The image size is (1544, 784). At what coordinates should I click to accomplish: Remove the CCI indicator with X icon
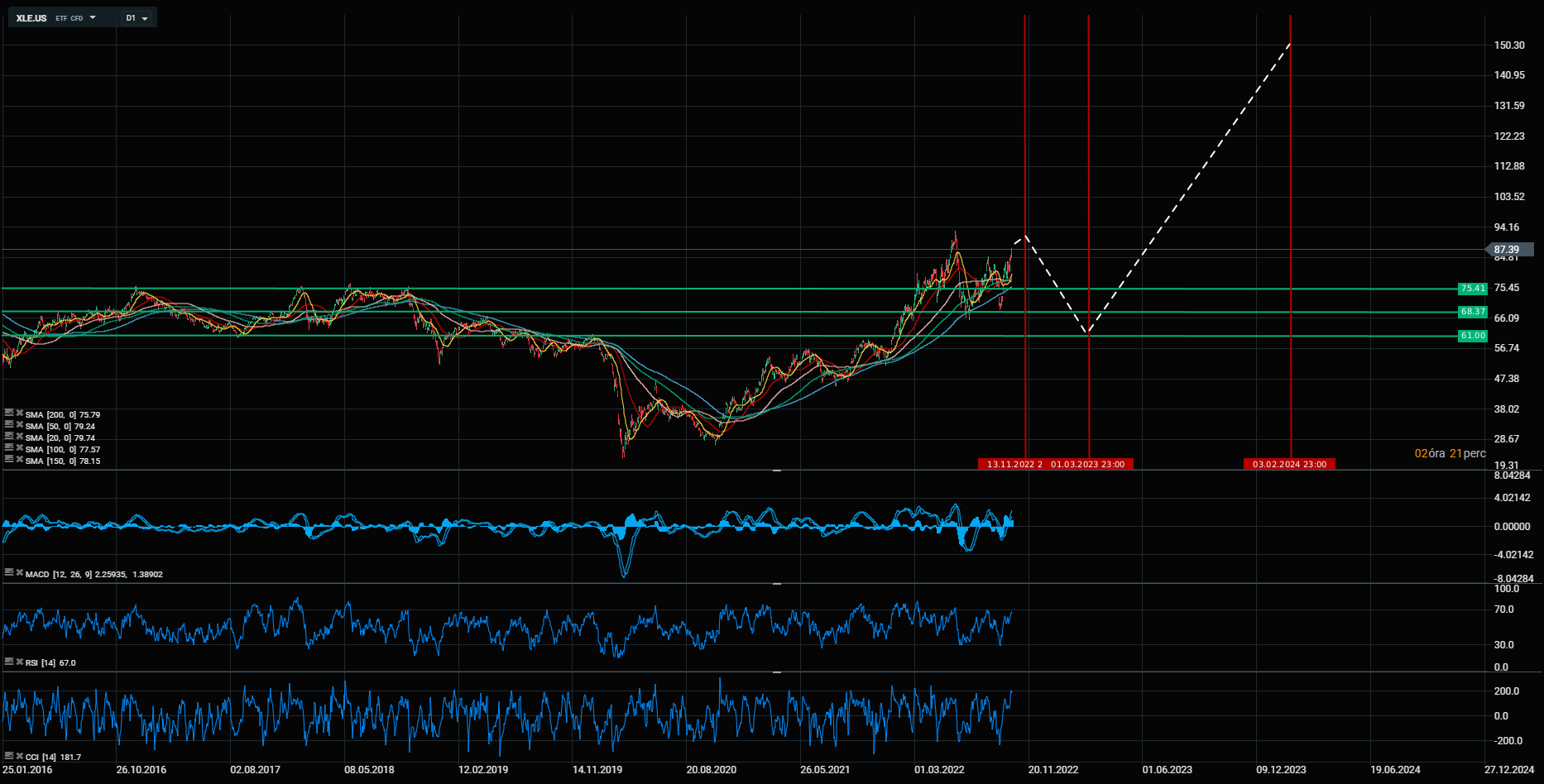click(19, 756)
